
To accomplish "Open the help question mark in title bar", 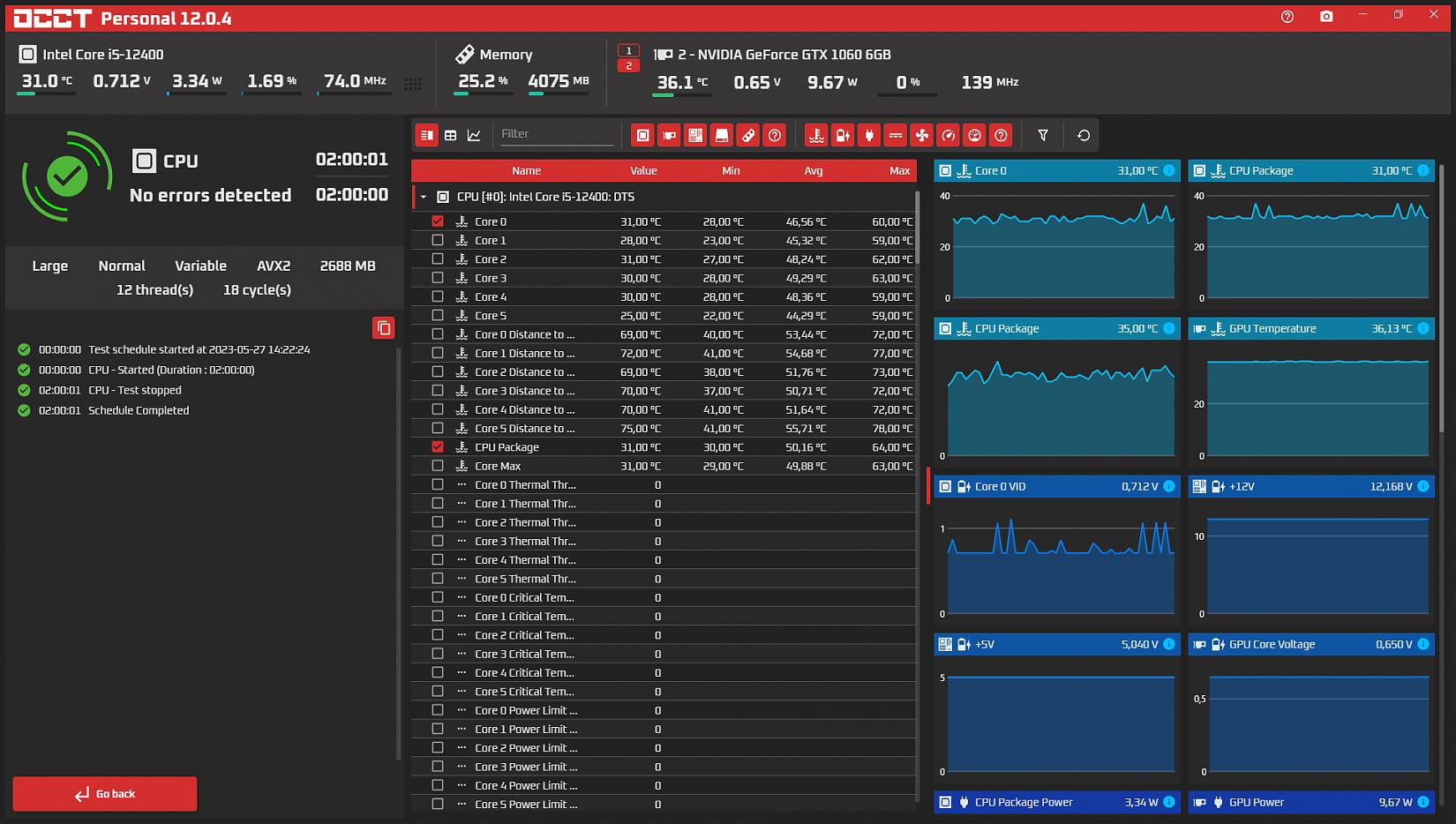I will click(x=1287, y=17).
